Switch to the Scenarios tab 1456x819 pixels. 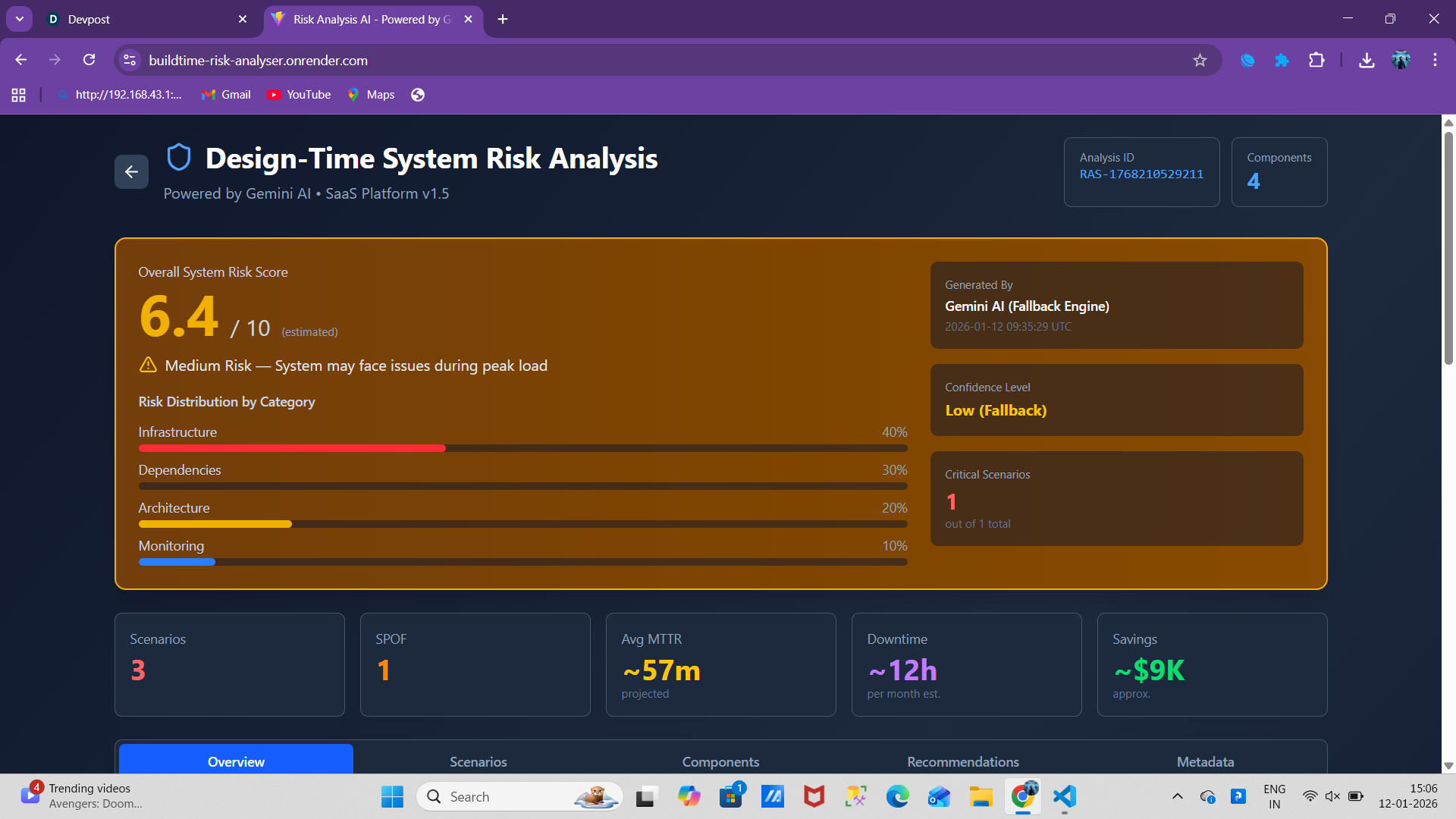(x=478, y=761)
